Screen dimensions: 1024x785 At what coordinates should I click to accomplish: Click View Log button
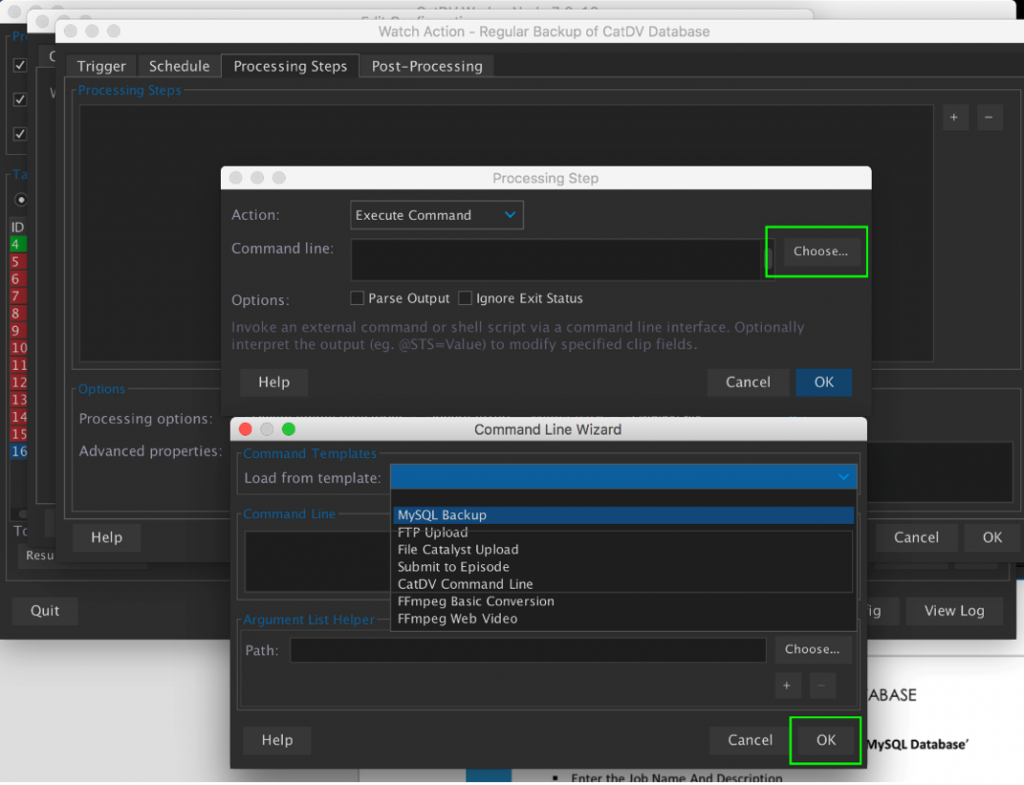coord(953,611)
